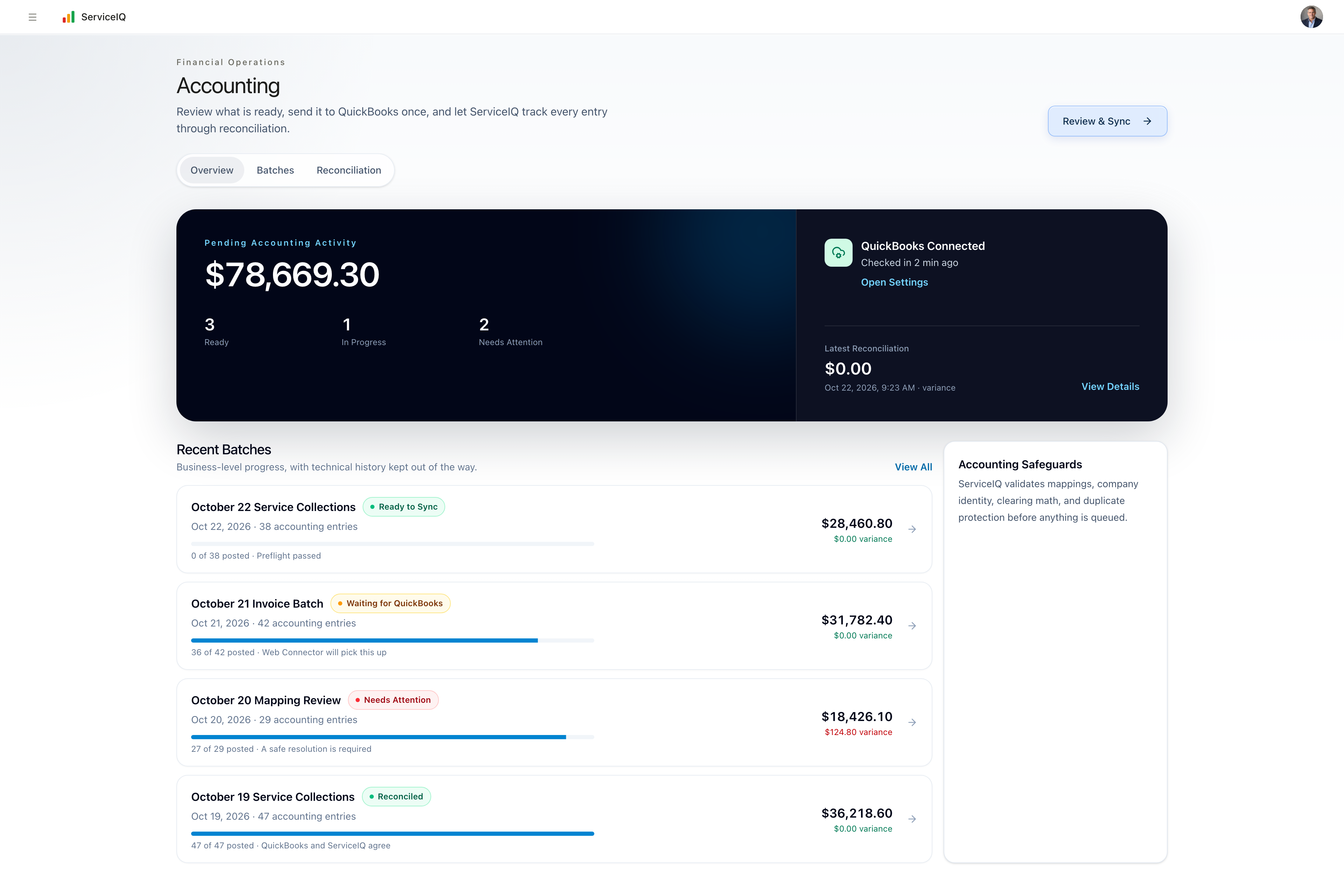The width and height of the screenshot is (1344, 896).
Task: Click the QuickBooks cloud connection icon
Action: [838, 253]
